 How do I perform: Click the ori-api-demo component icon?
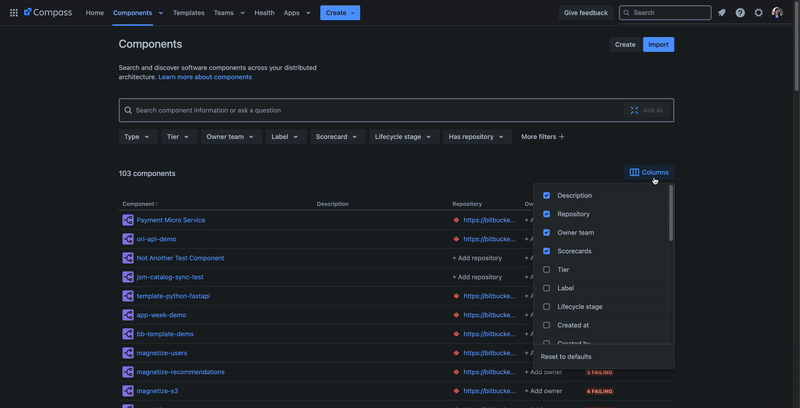tap(128, 239)
